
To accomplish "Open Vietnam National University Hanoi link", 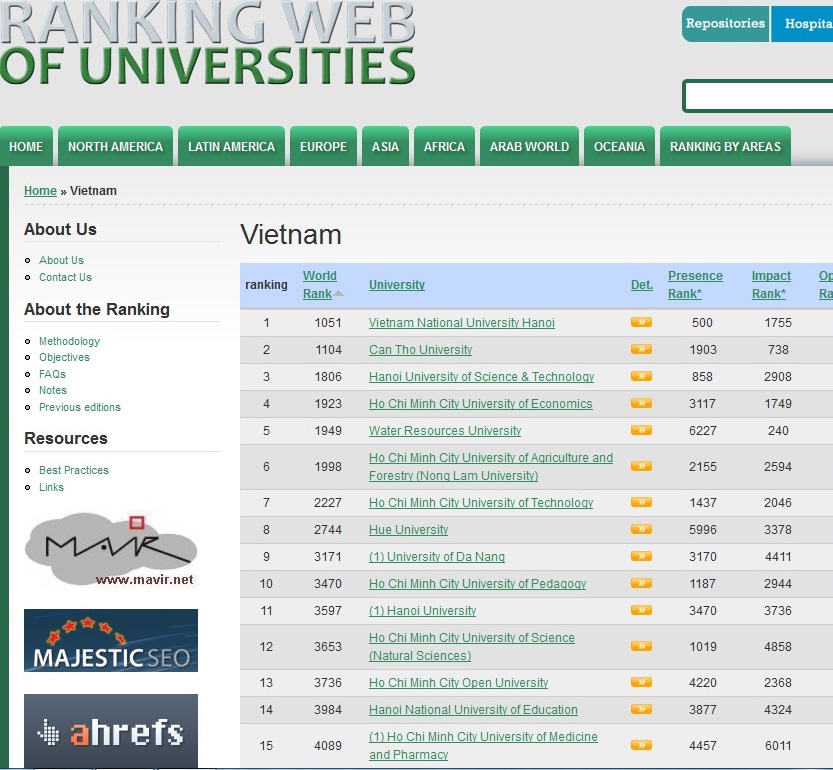I will 462,323.
